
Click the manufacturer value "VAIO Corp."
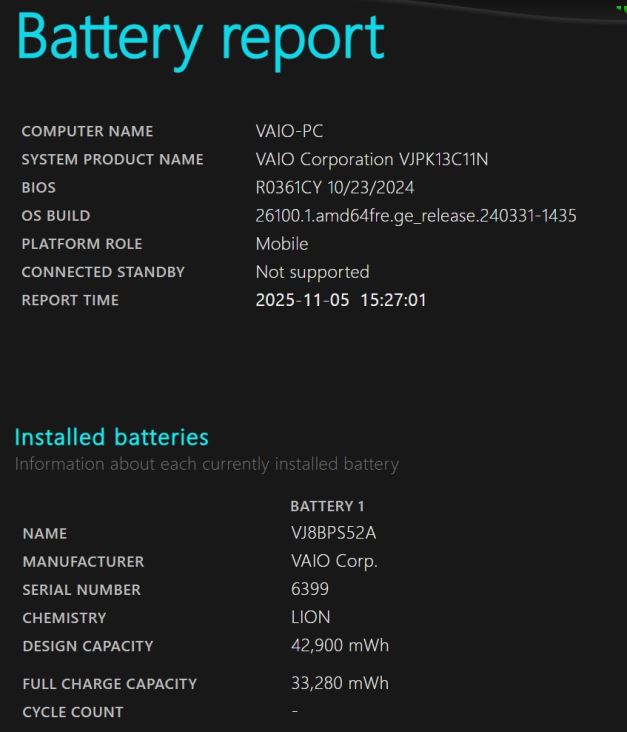(x=334, y=561)
